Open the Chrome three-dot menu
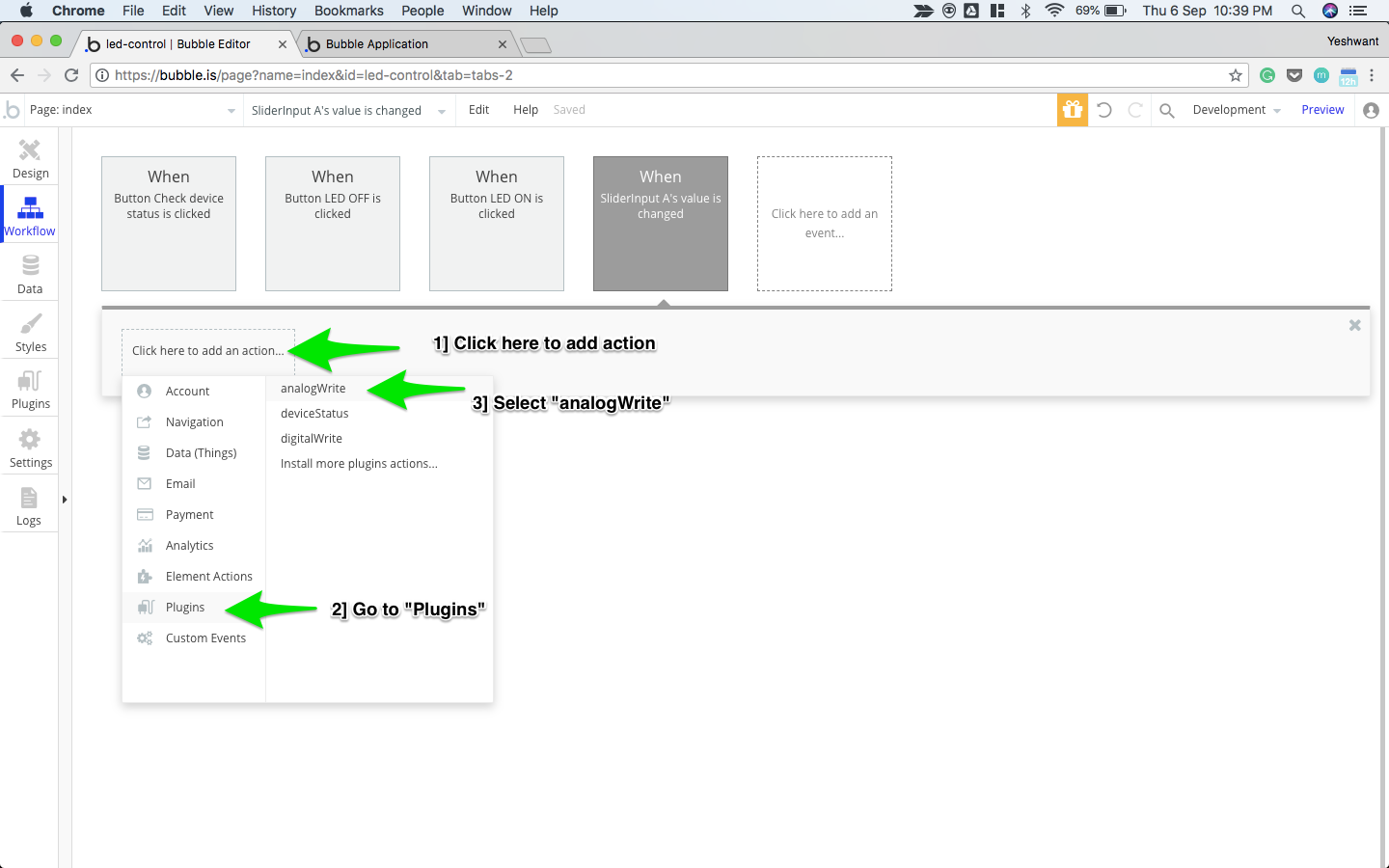The width and height of the screenshot is (1389, 868). tap(1372, 75)
